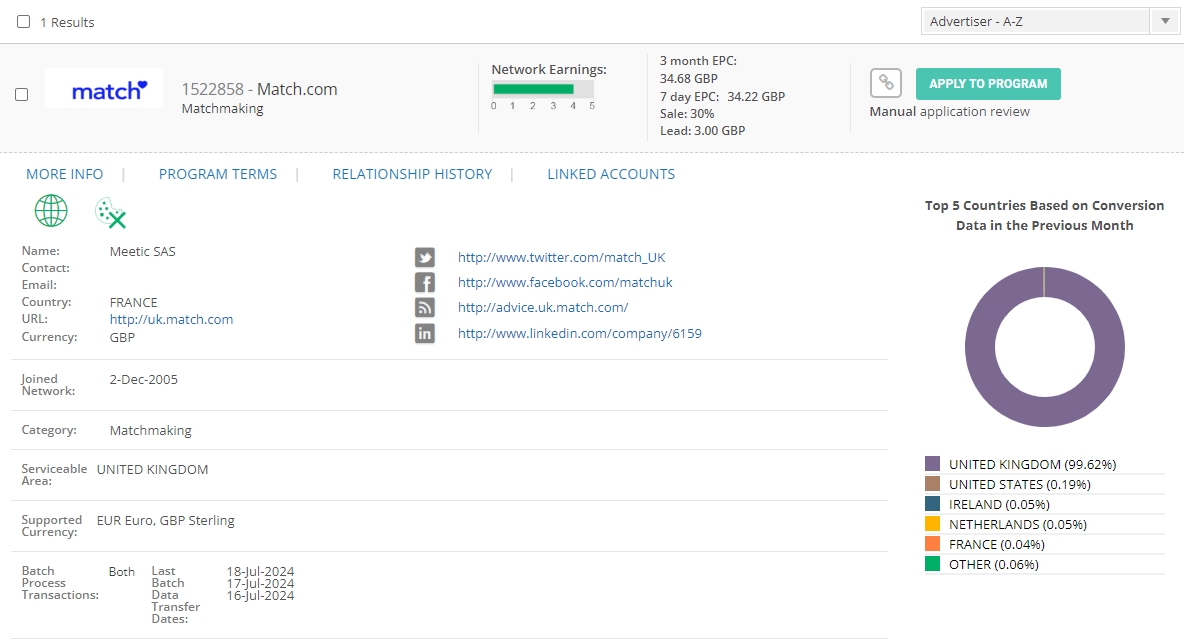Click the 'EUR Euro, GBP Sterling' text
The width and height of the screenshot is (1184, 643).
165,521
